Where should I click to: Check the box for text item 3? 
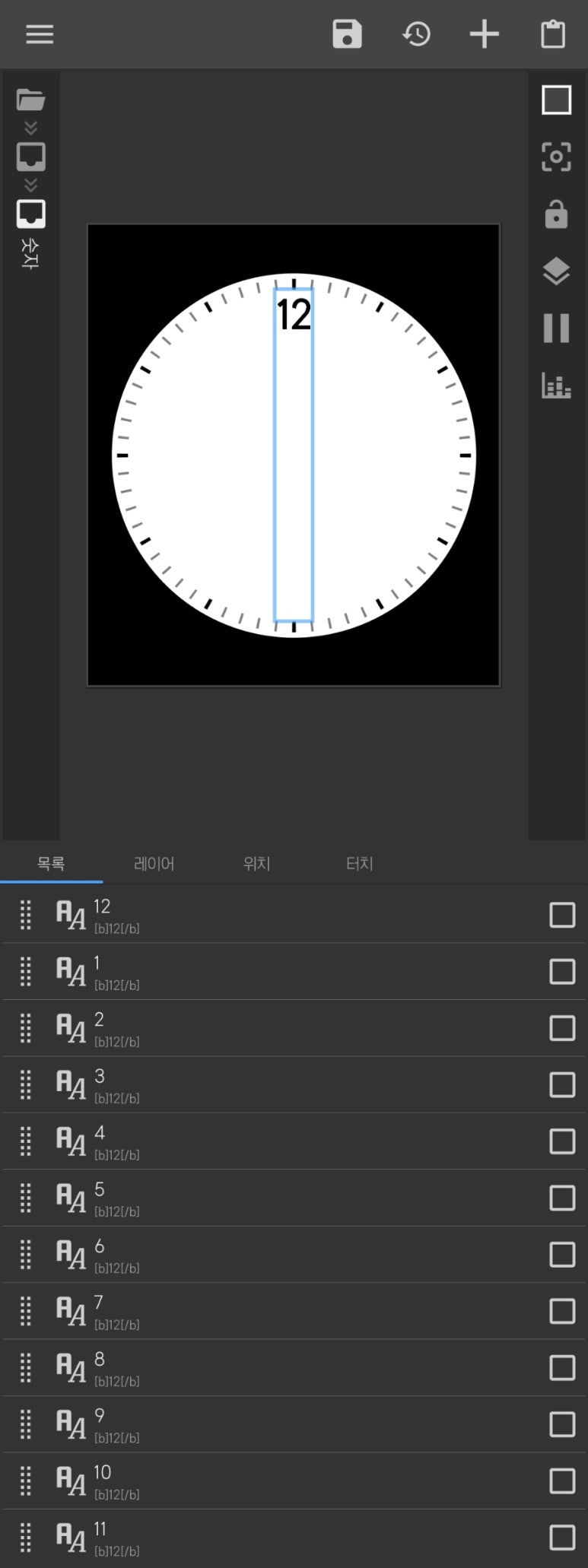(562, 1084)
